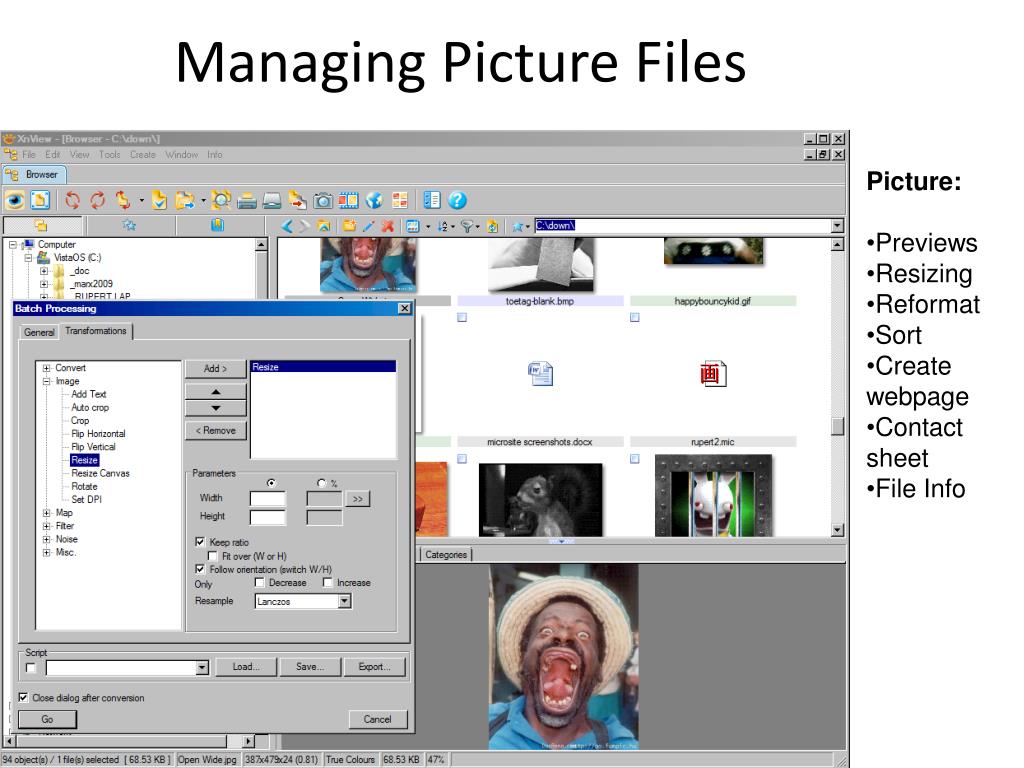Click the options list icon beside the help icon

click(432, 200)
